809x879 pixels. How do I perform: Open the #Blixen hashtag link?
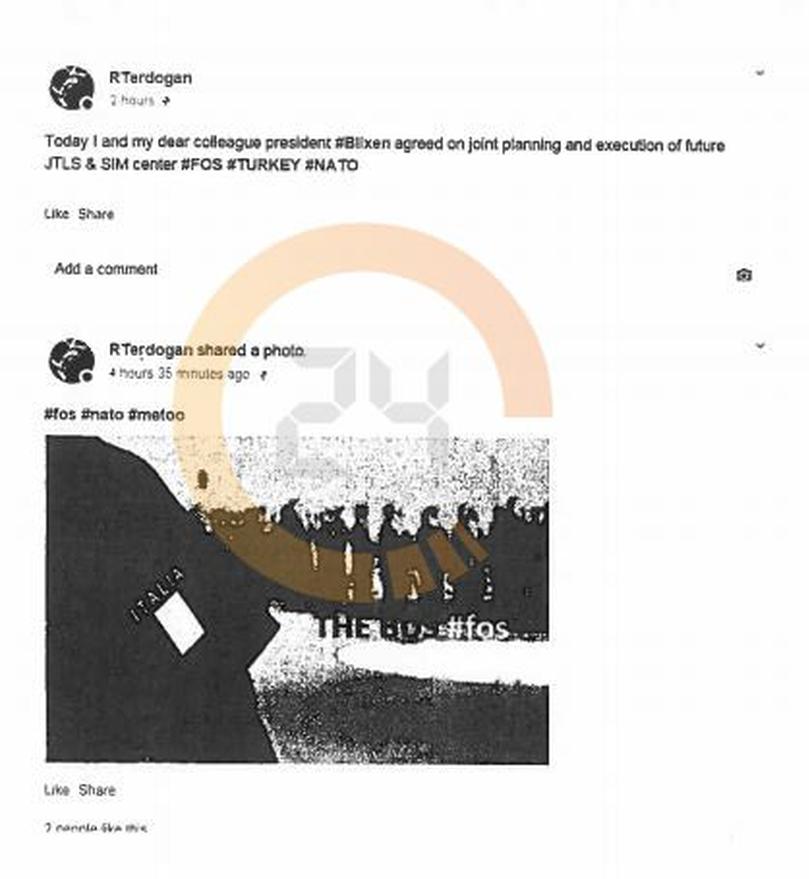(x=362, y=144)
